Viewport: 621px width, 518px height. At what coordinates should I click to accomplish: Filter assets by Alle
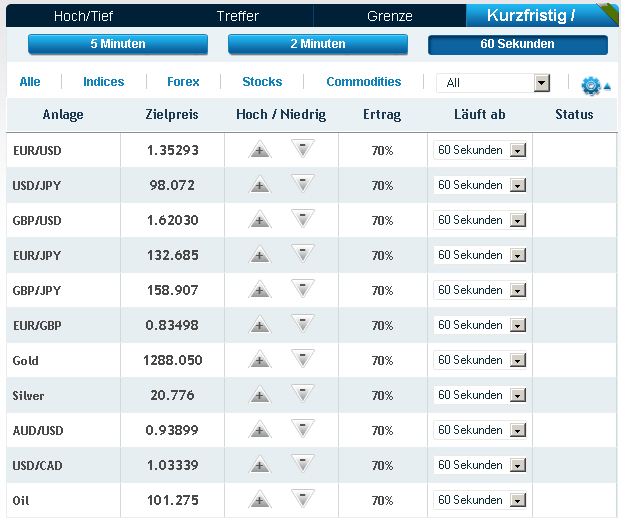tap(30, 82)
